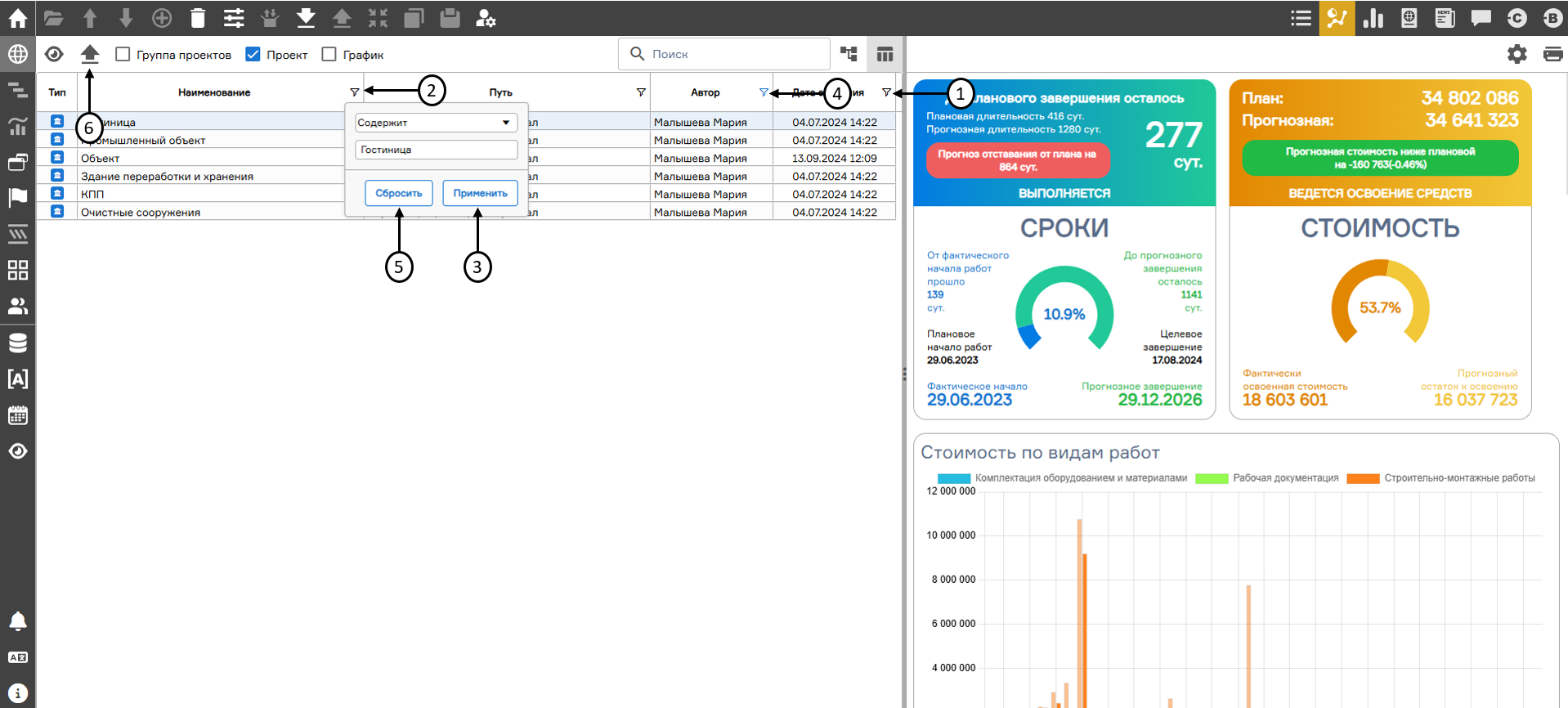1568x708 pixels.
Task: Click the upload arrow icon beside eye icon
Action: (90, 54)
